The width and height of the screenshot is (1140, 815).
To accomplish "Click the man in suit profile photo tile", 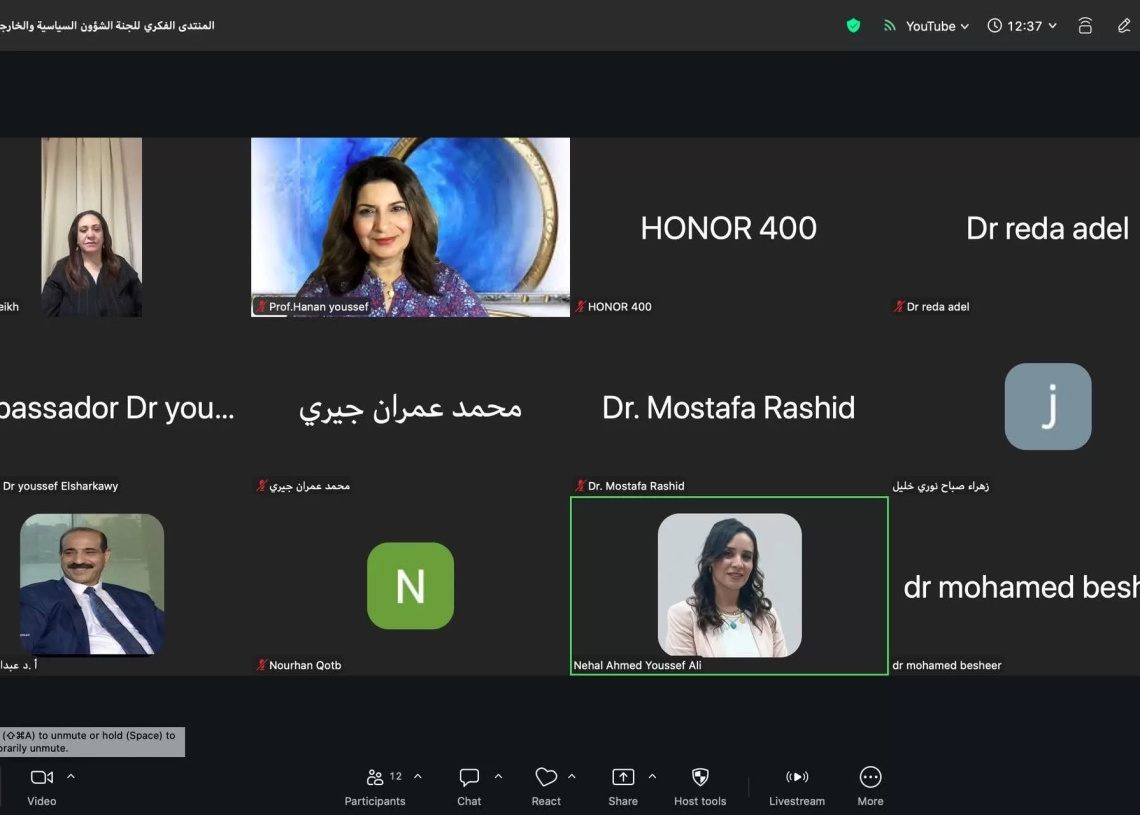I will 92,585.
